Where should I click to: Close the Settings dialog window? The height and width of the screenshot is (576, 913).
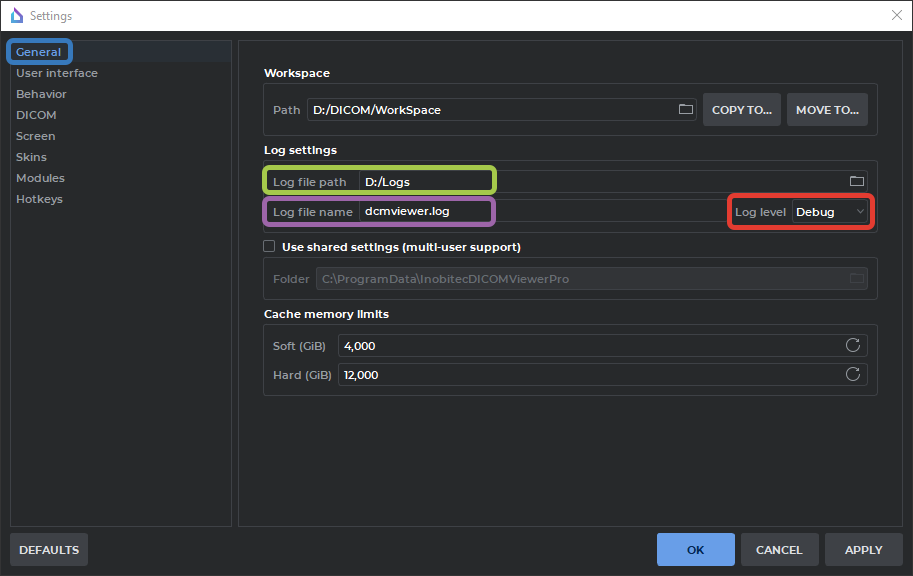(x=896, y=15)
